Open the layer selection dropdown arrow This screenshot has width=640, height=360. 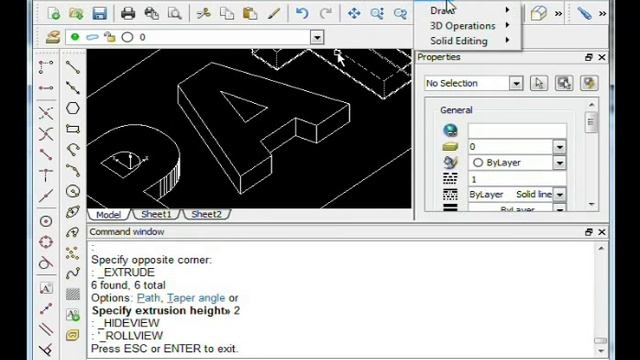[x=317, y=38]
